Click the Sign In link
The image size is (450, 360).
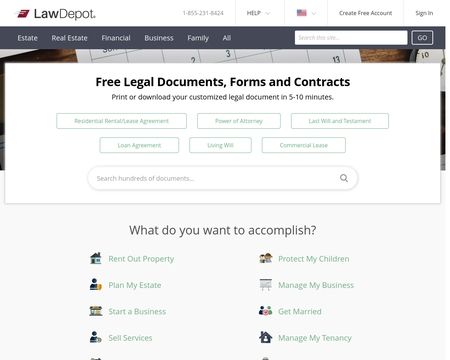point(424,13)
